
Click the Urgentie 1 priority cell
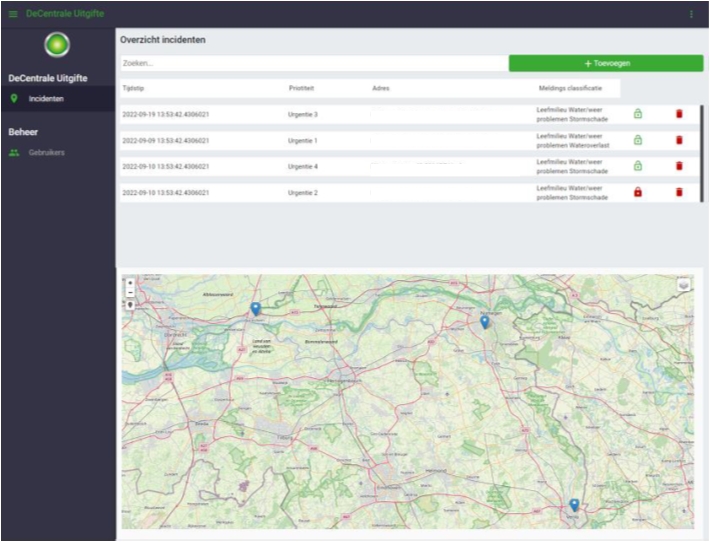[x=302, y=141]
